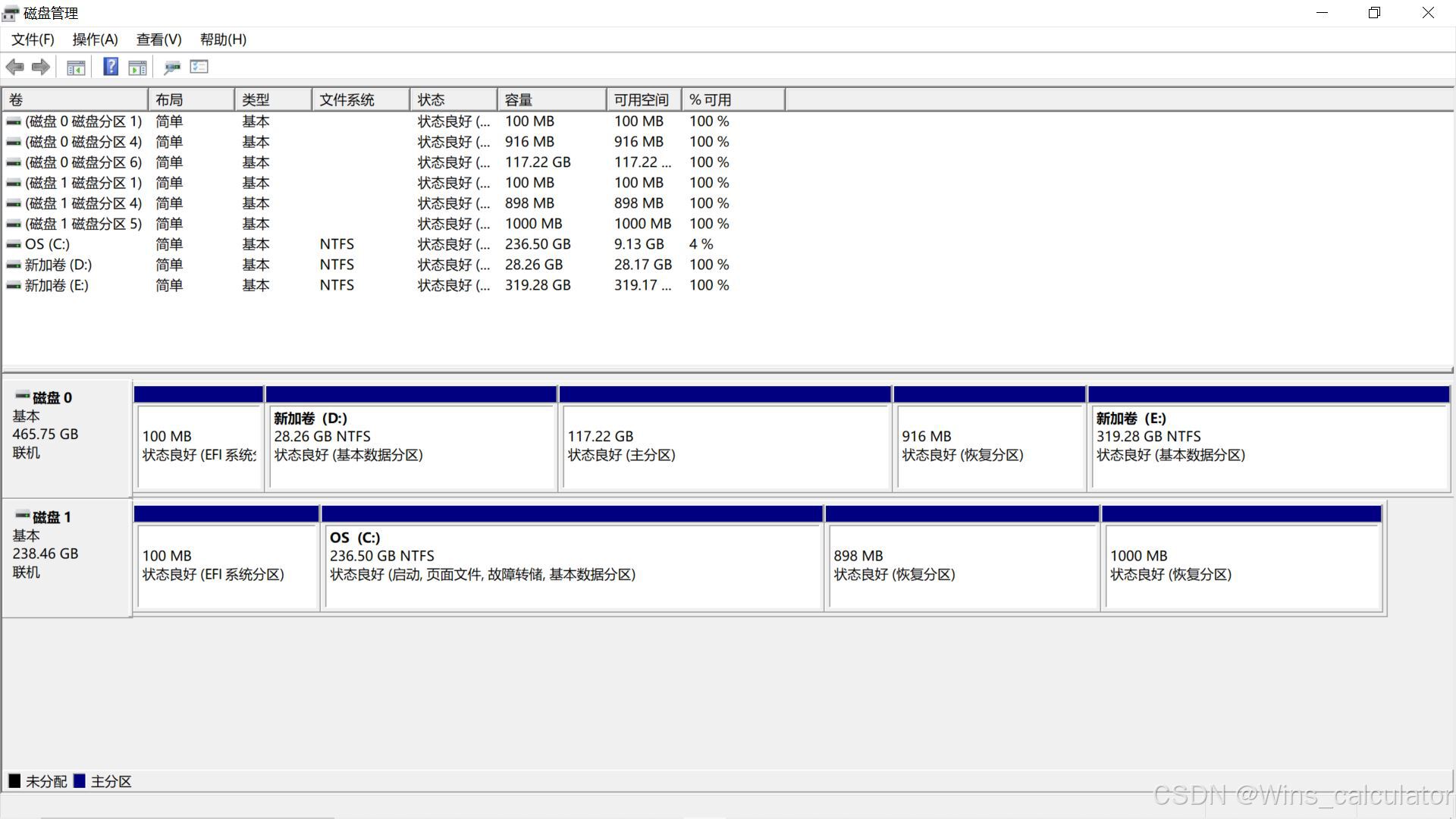Open the 查看(V) menu
The height and width of the screenshot is (819, 1456).
click(158, 39)
